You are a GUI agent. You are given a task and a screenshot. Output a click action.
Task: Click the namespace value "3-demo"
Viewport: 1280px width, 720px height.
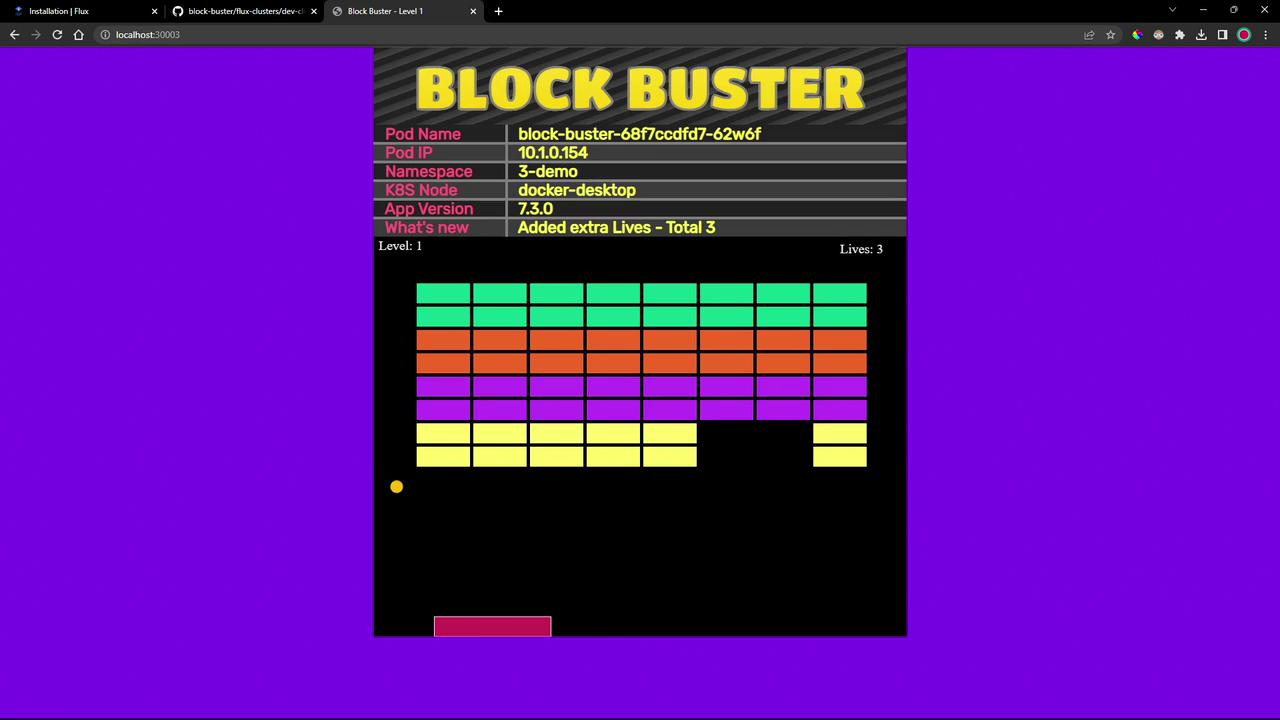click(548, 172)
